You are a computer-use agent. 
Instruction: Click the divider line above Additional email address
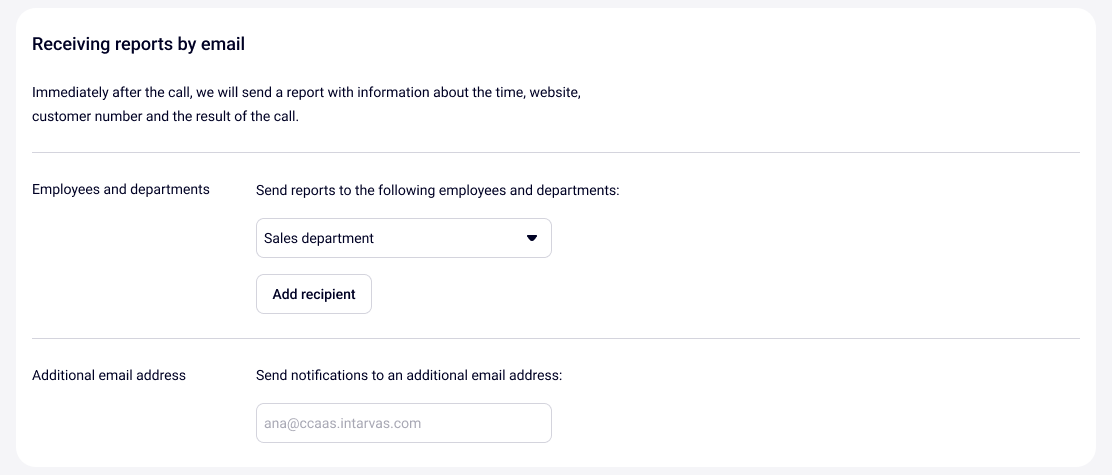point(556,339)
